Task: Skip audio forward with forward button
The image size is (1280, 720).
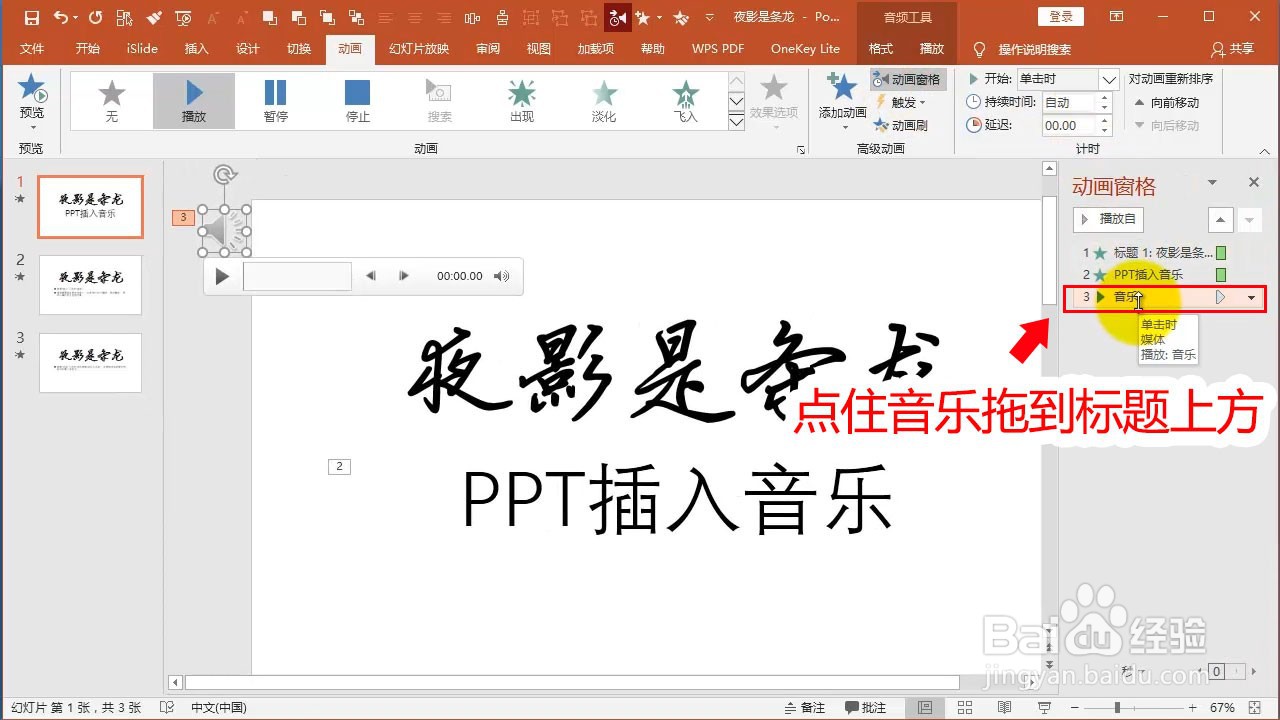Action: 404,276
